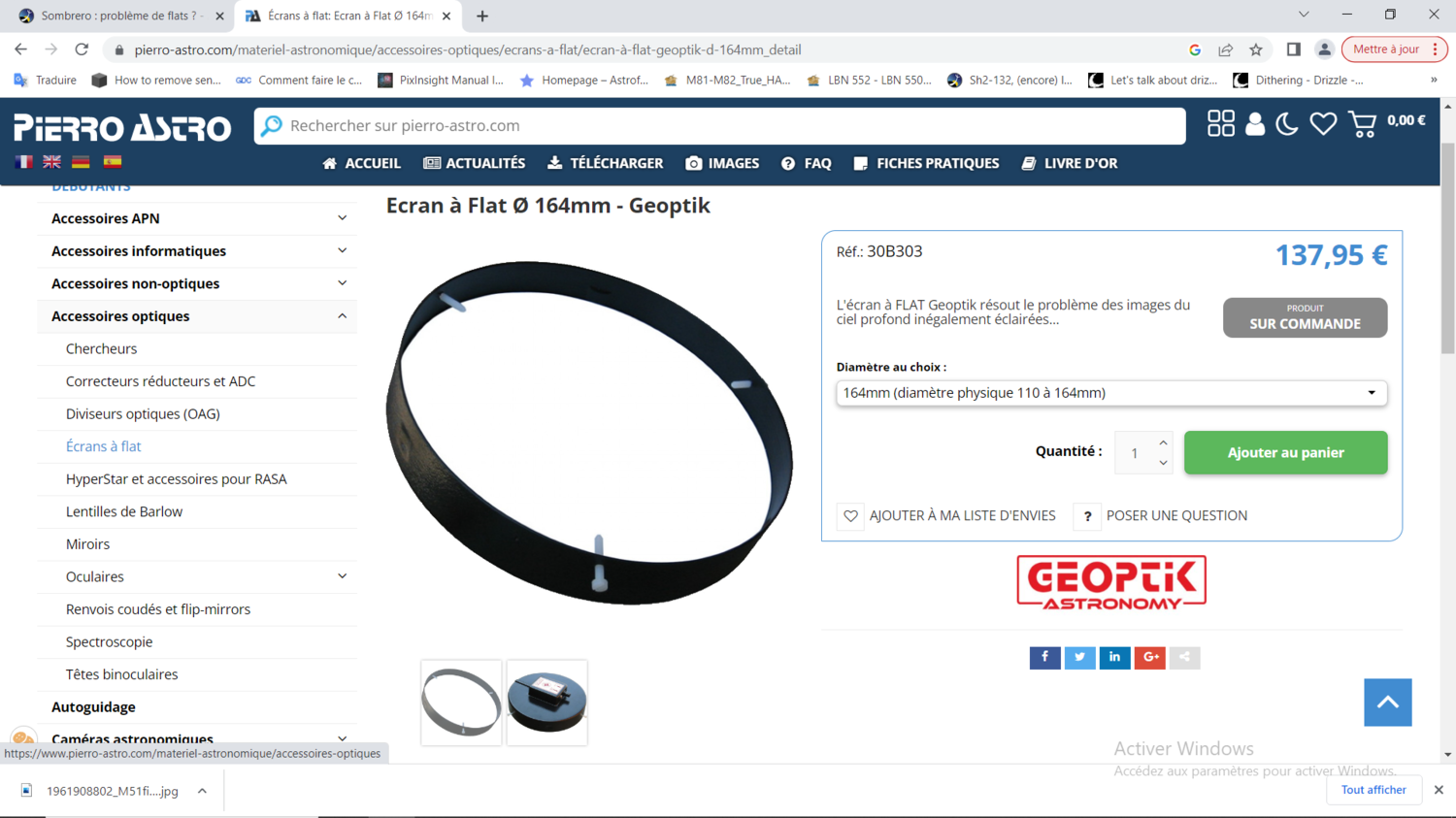Switch site language to French flag
Viewport: 1456px width, 818px height.
23,162
